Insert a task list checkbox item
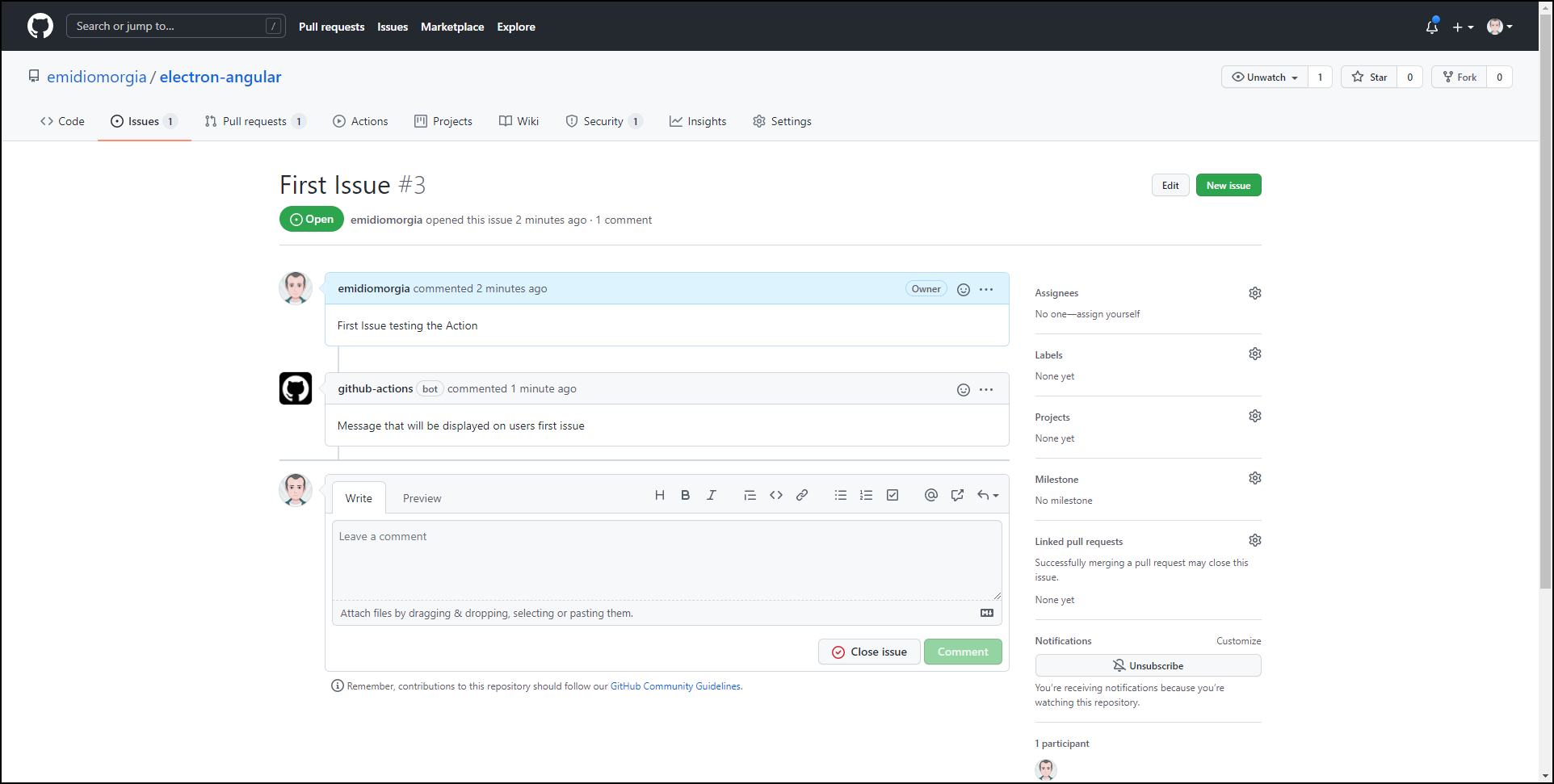 892,496
